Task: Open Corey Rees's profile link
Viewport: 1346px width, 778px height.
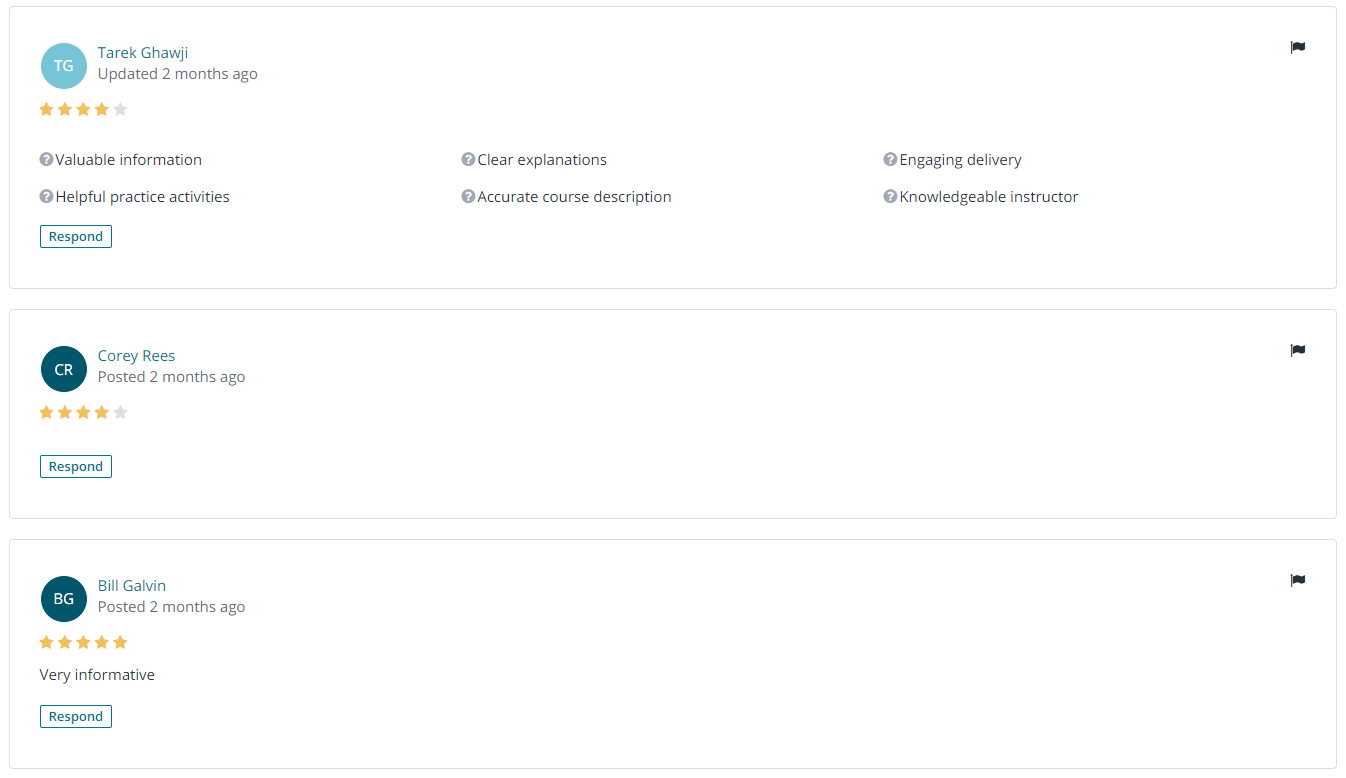Action: point(136,355)
